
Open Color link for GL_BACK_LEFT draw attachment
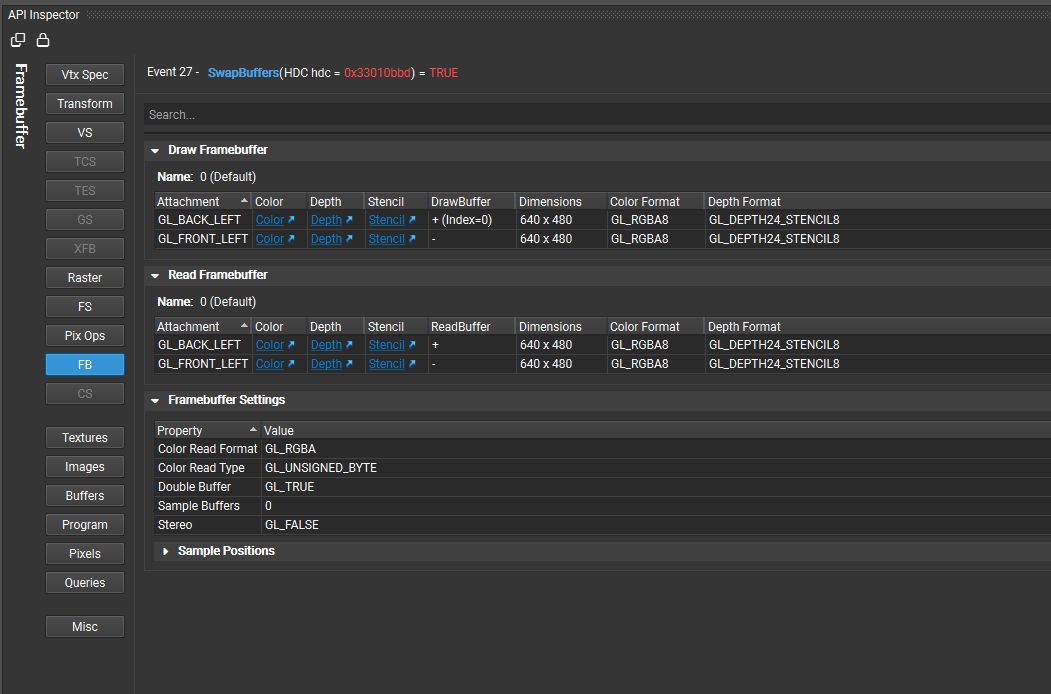coord(270,219)
